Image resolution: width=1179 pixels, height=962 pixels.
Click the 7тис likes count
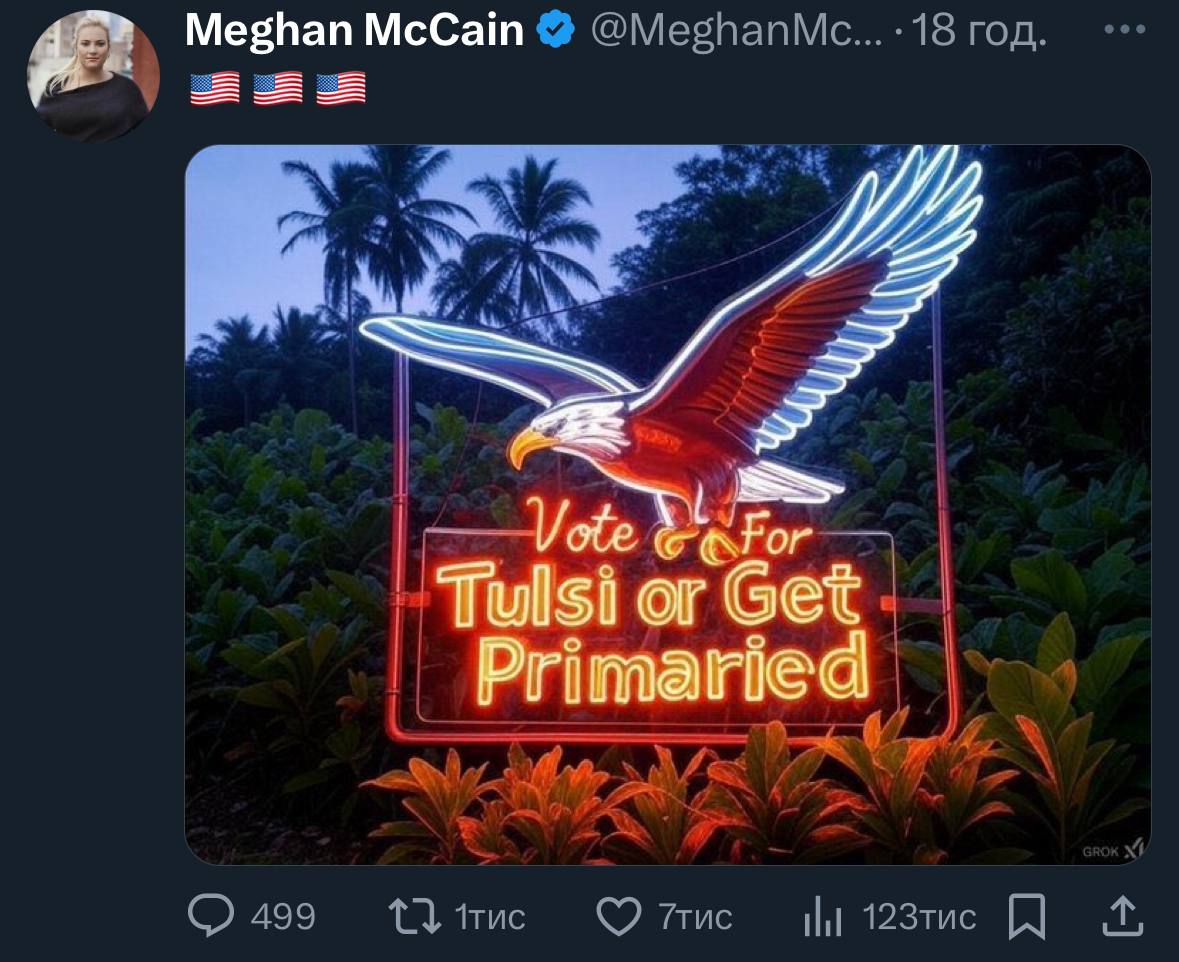point(695,916)
